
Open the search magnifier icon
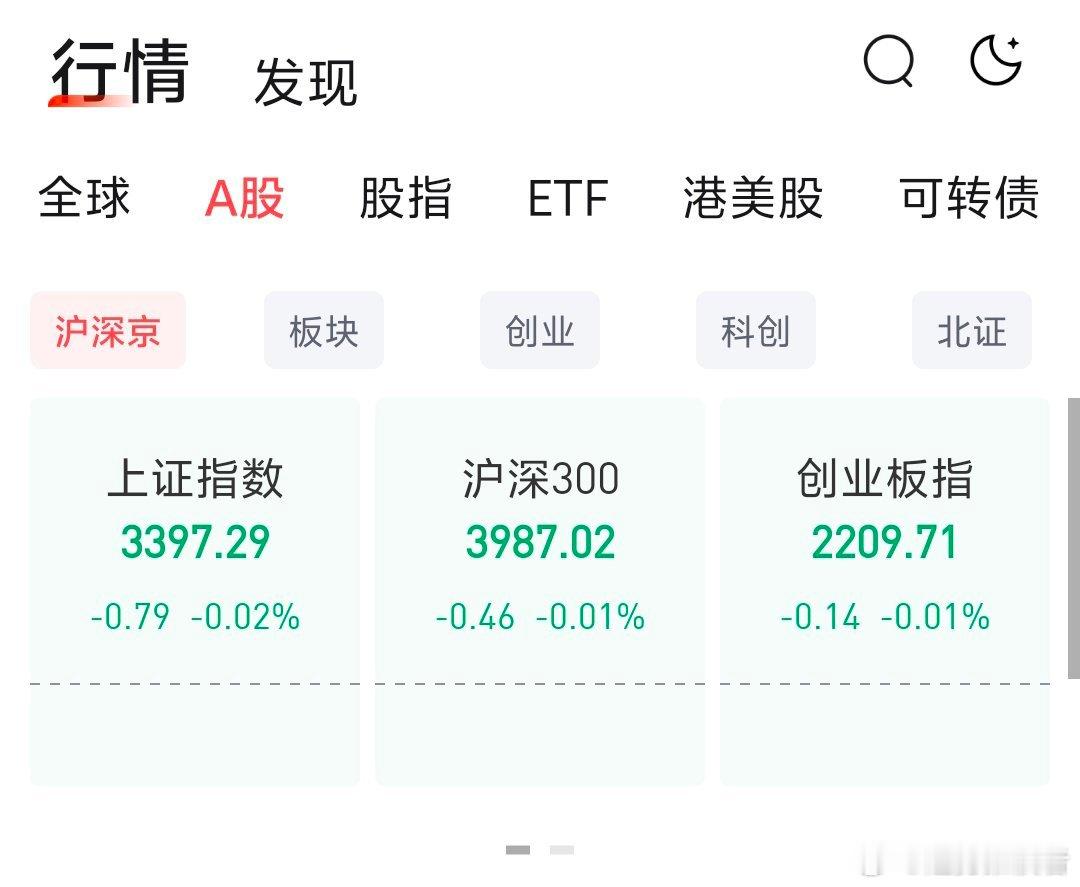pos(889,61)
